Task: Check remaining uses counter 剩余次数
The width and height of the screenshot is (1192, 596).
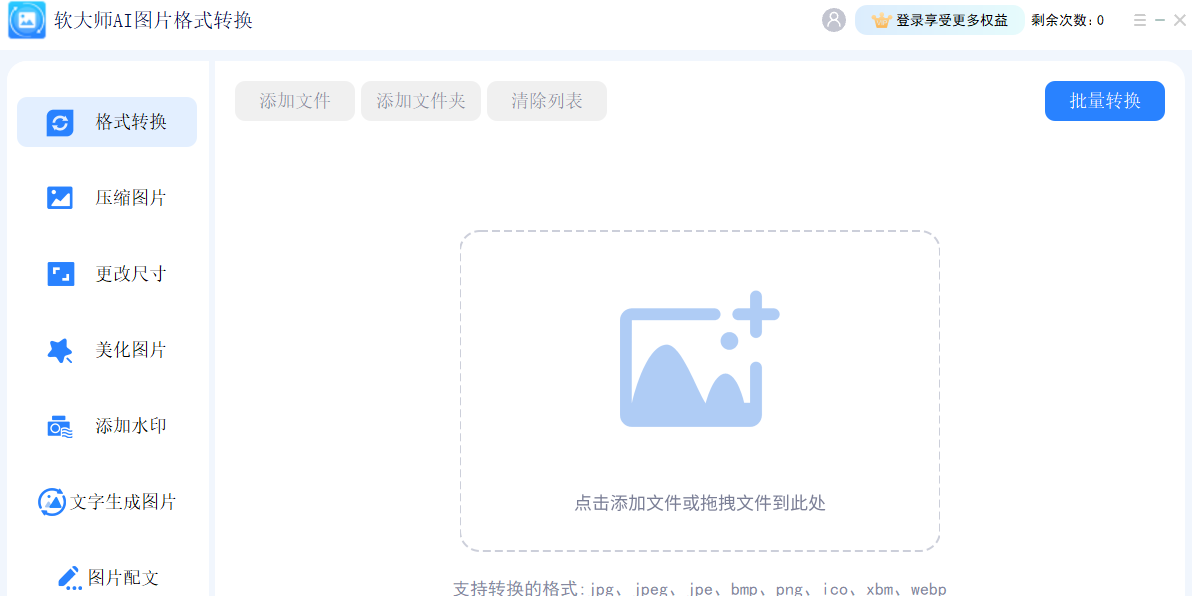Action: click(1067, 20)
